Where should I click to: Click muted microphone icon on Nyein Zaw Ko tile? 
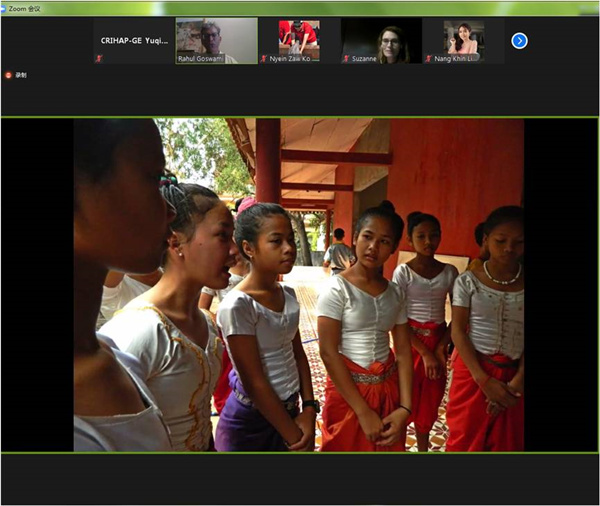pyautogui.click(x=264, y=59)
